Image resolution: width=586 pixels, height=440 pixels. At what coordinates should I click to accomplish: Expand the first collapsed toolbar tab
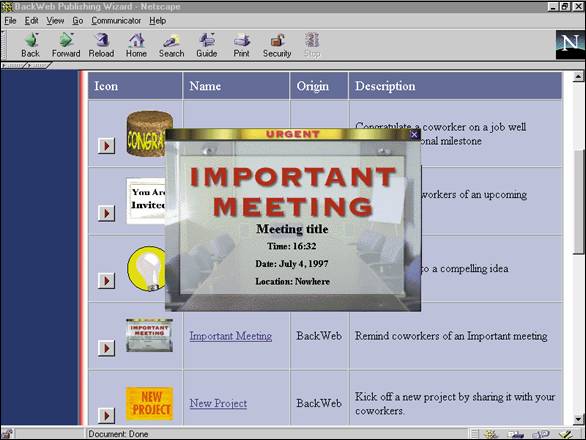pyautogui.click(x=13, y=65)
